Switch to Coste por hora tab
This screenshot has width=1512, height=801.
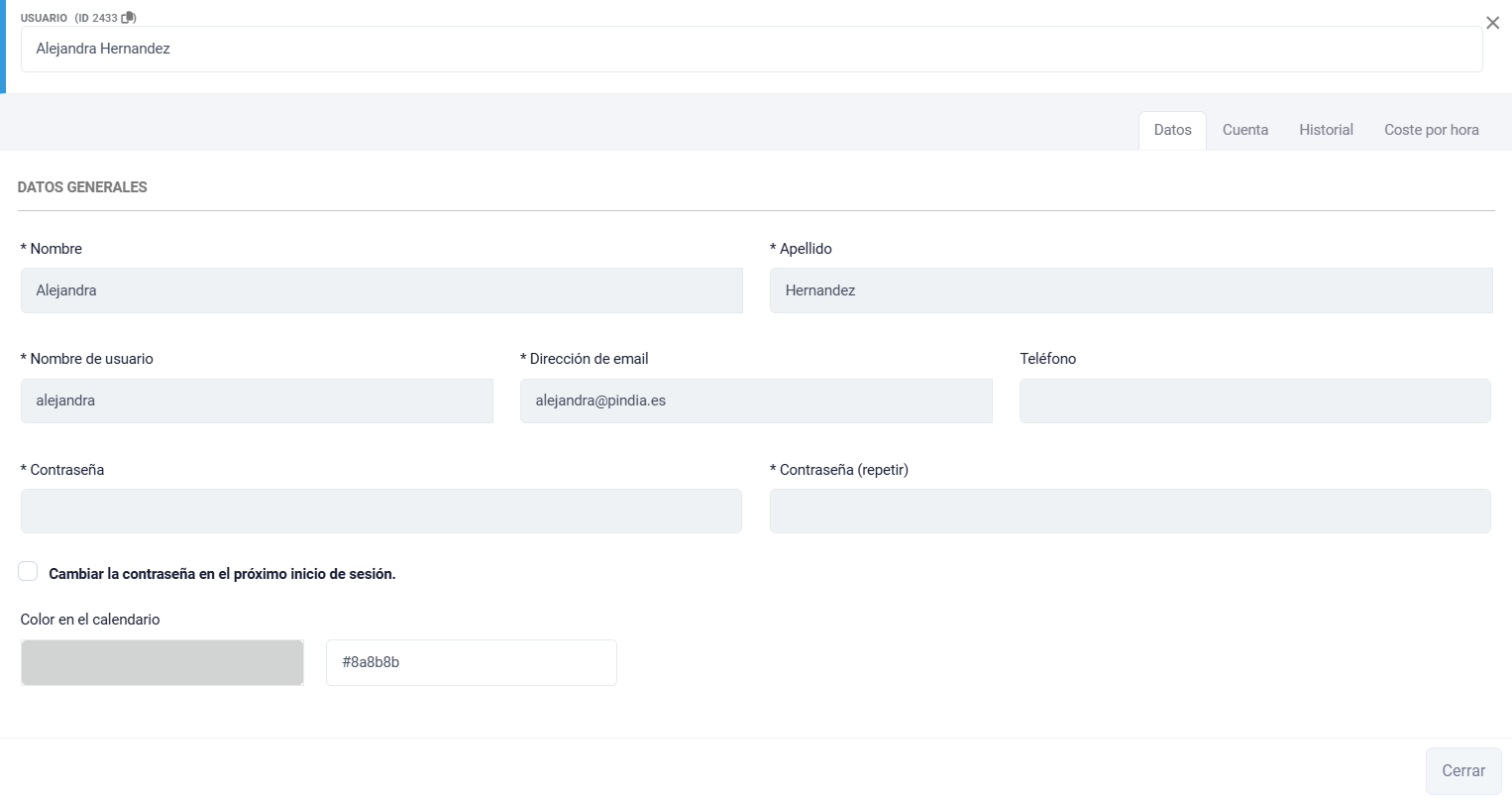(1431, 130)
